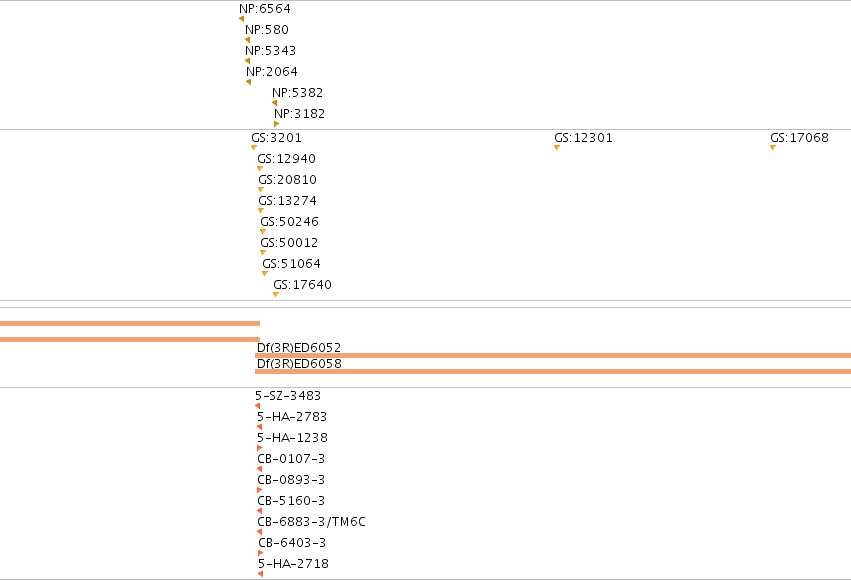Click the triangle marker under GS:51064
851x580 pixels.
pyautogui.click(x=265, y=273)
